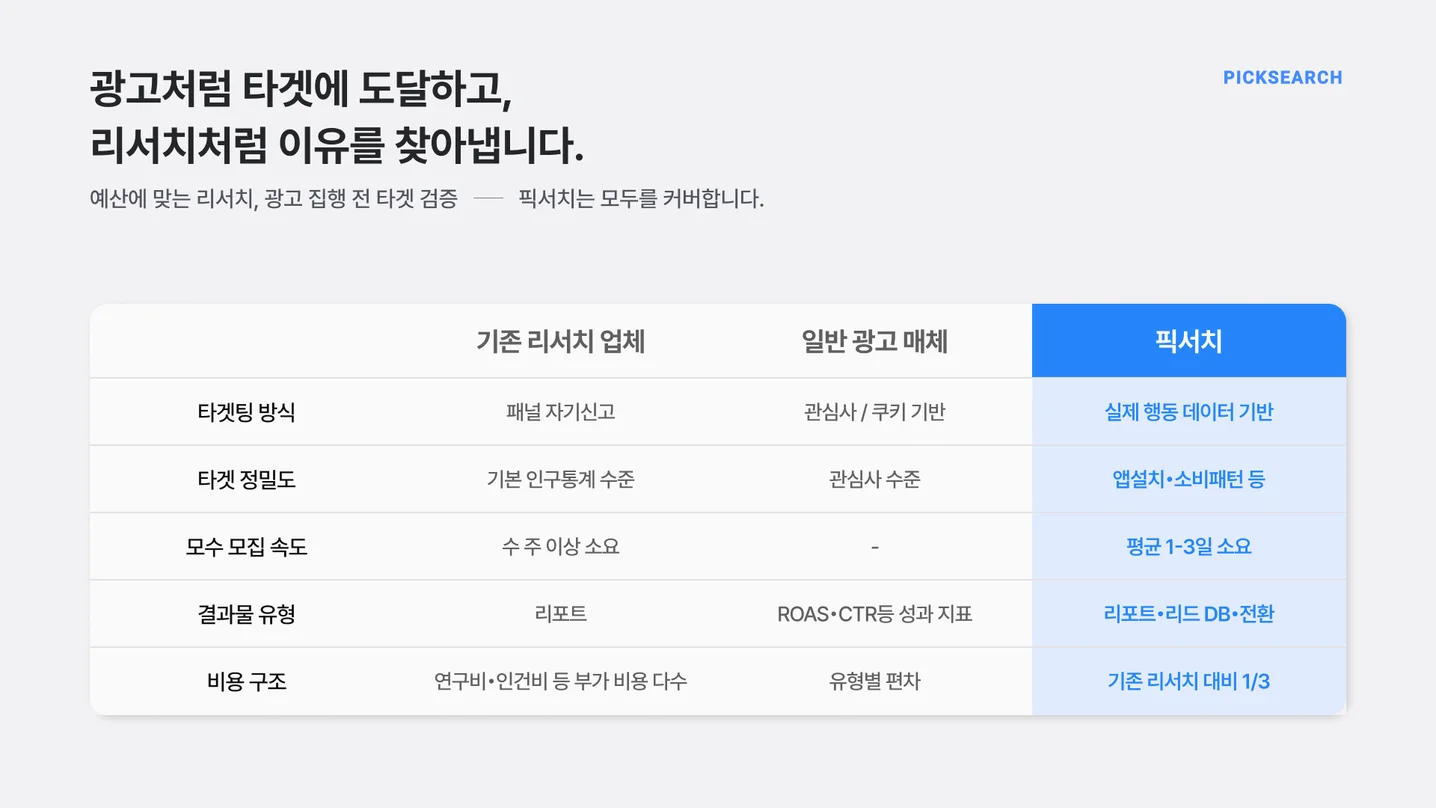Click column header '일반 광고 매체'
The image size is (1436, 808).
875,342
